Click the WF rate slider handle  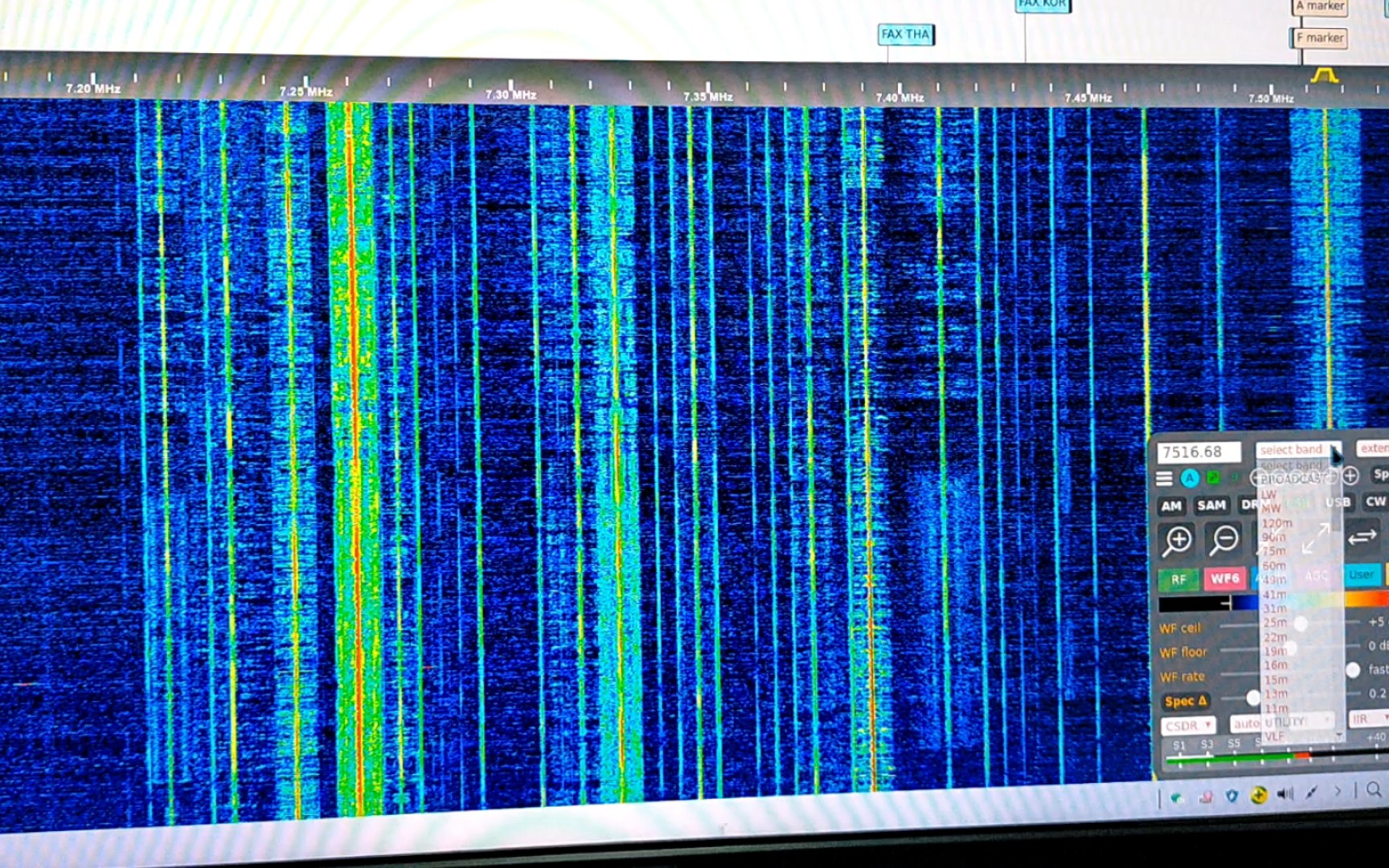(1354, 669)
